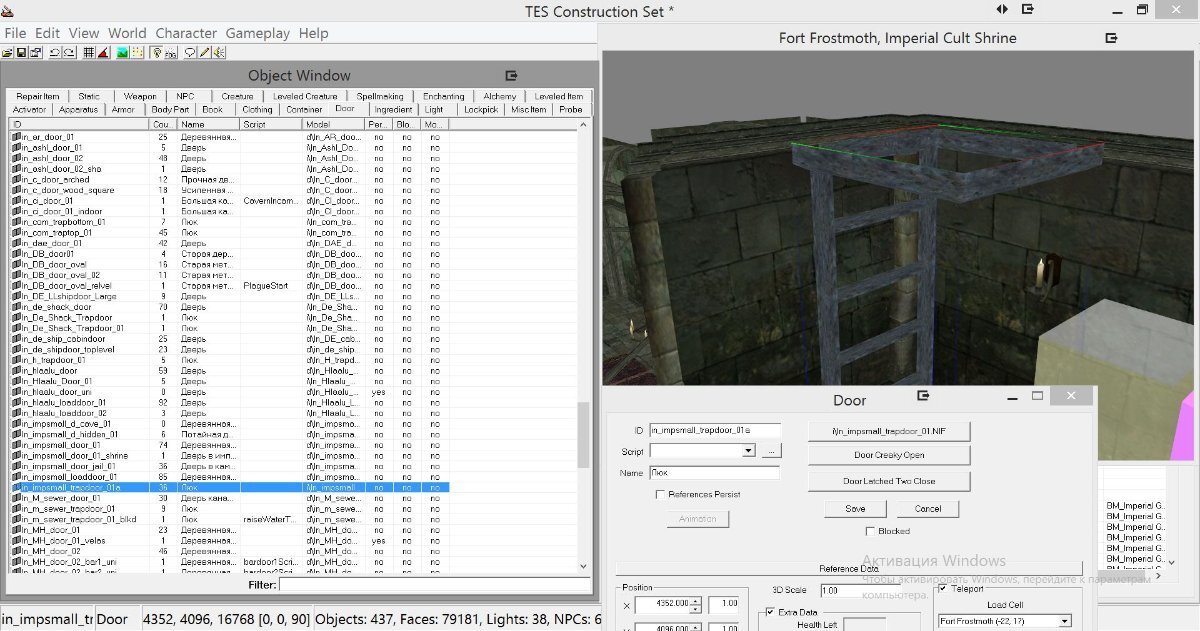Click the door icon beside in_M_sewer_door_01
Image resolution: width=1200 pixels, height=631 pixels.
15,498
